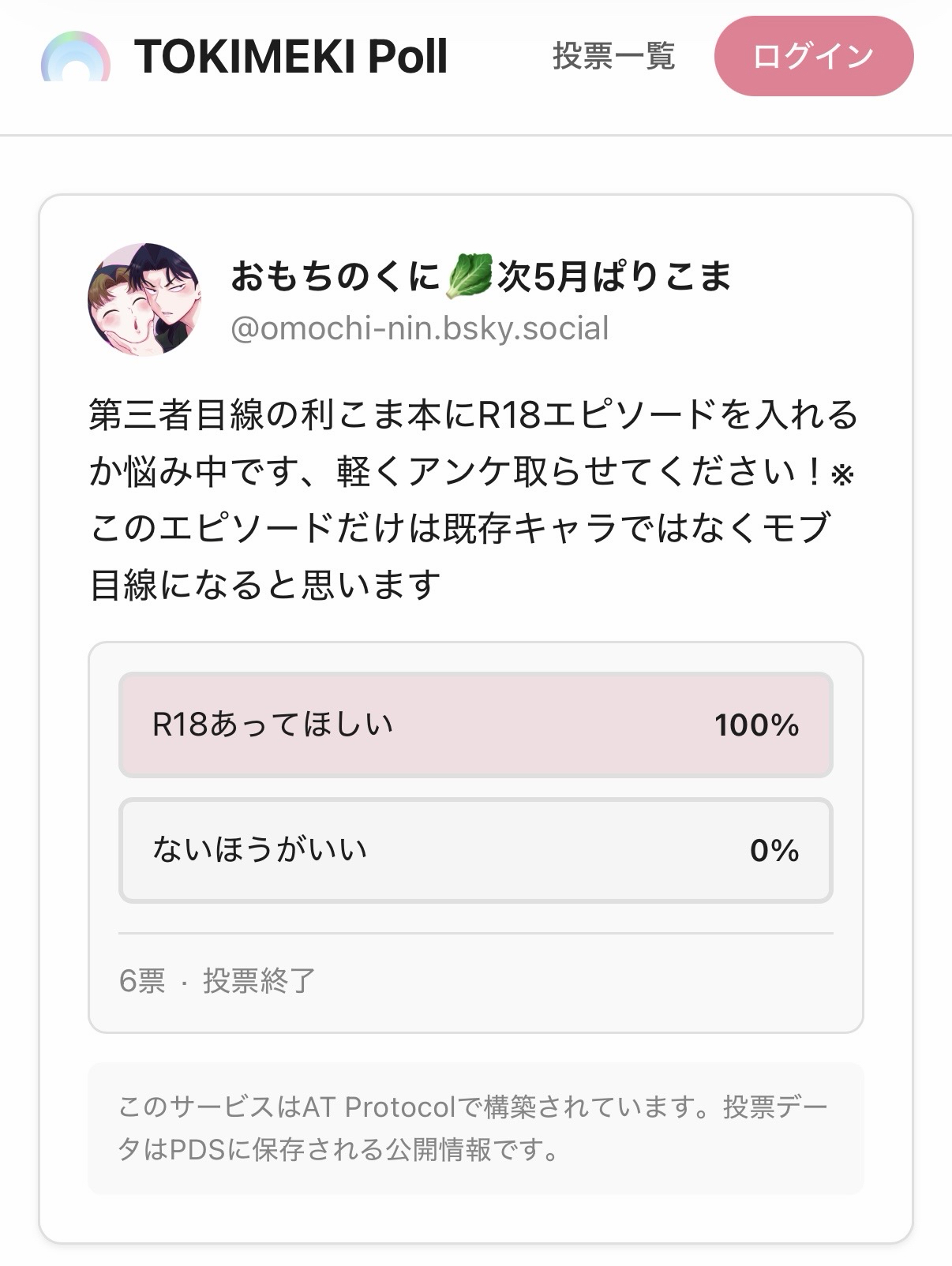Click the 0% result label
Screen dimensions: 952x1266
click(774, 851)
